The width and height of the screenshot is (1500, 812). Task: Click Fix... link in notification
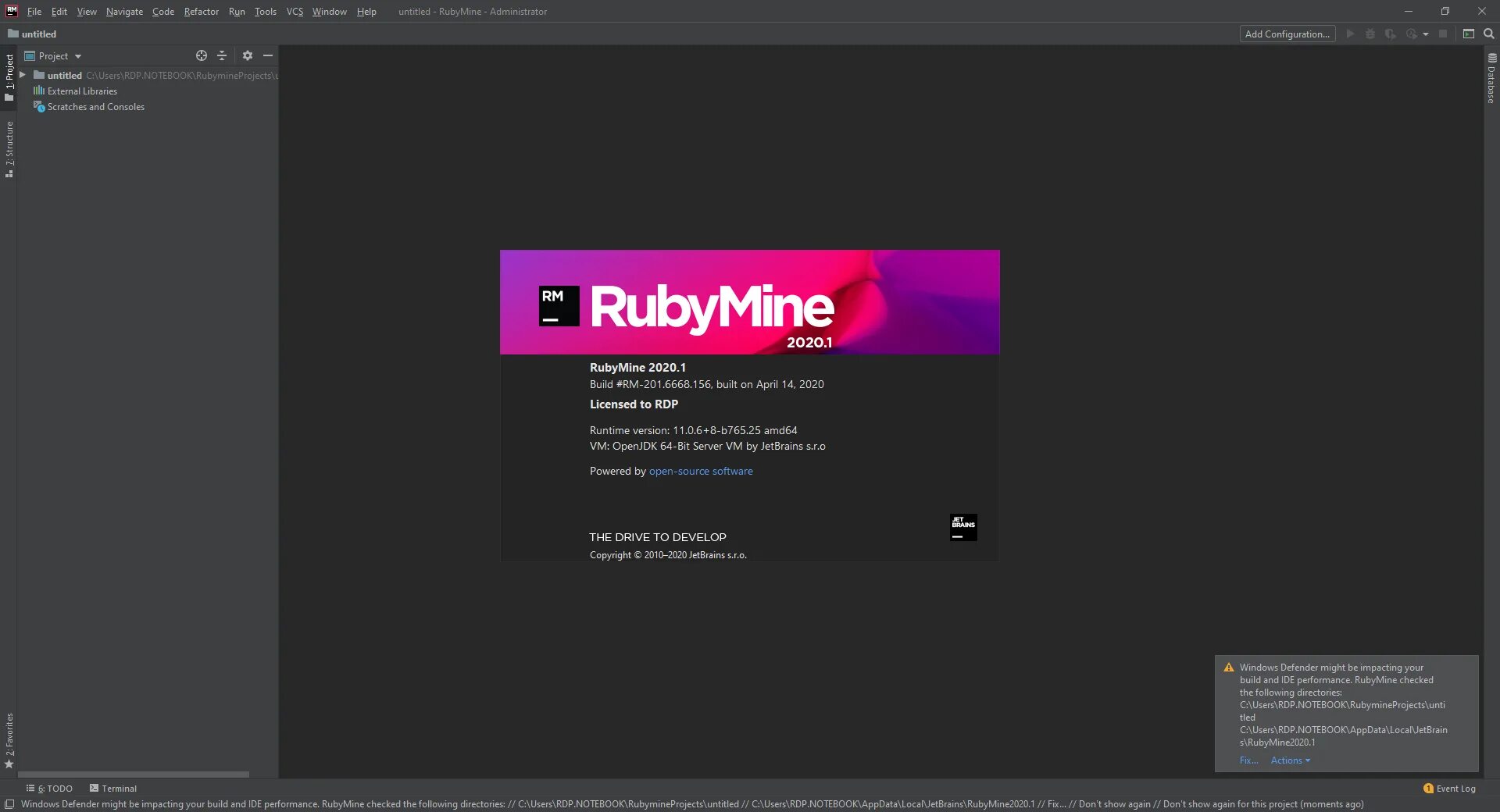(1248, 760)
